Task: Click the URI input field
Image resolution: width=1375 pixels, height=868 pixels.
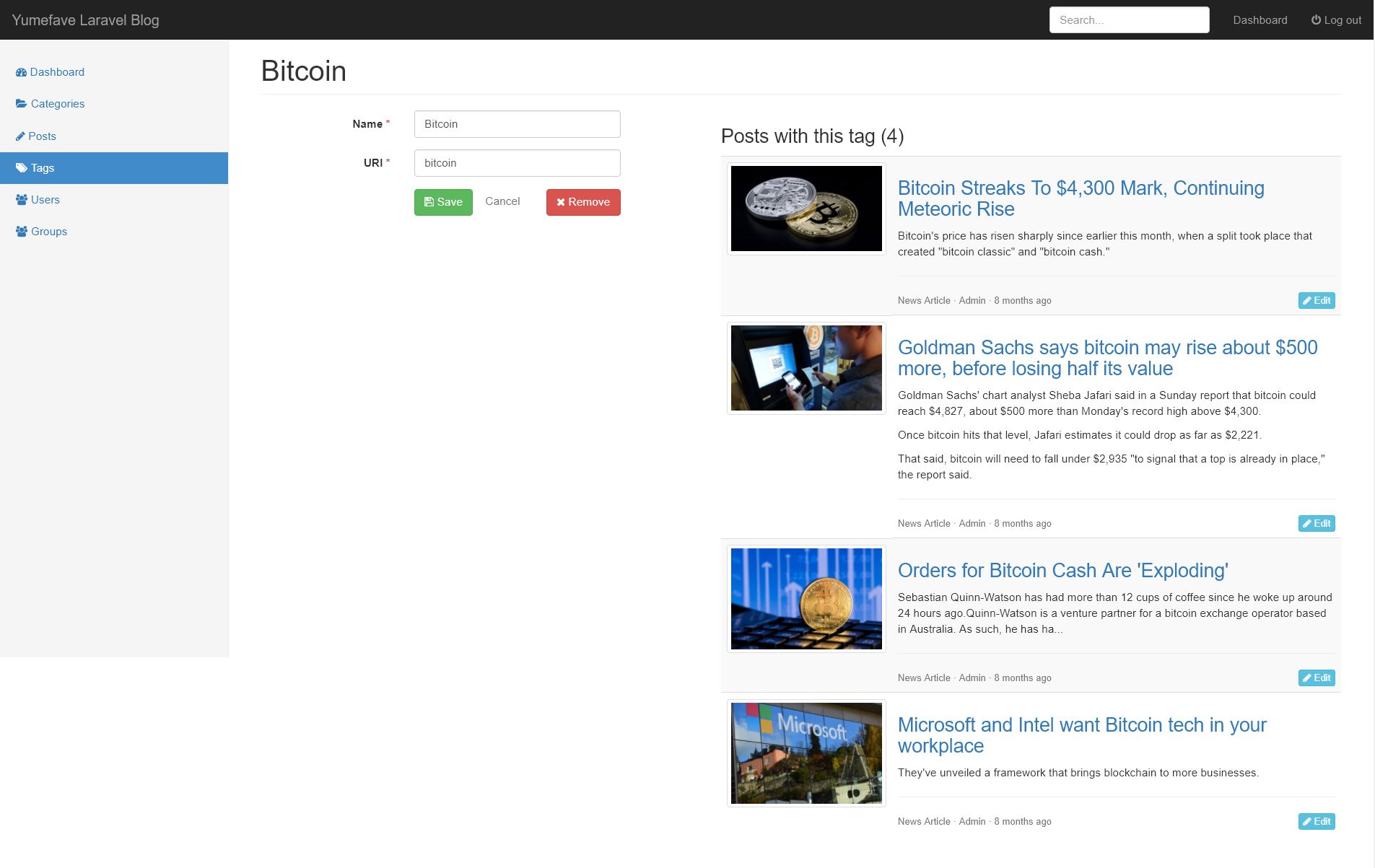Action: (517, 163)
